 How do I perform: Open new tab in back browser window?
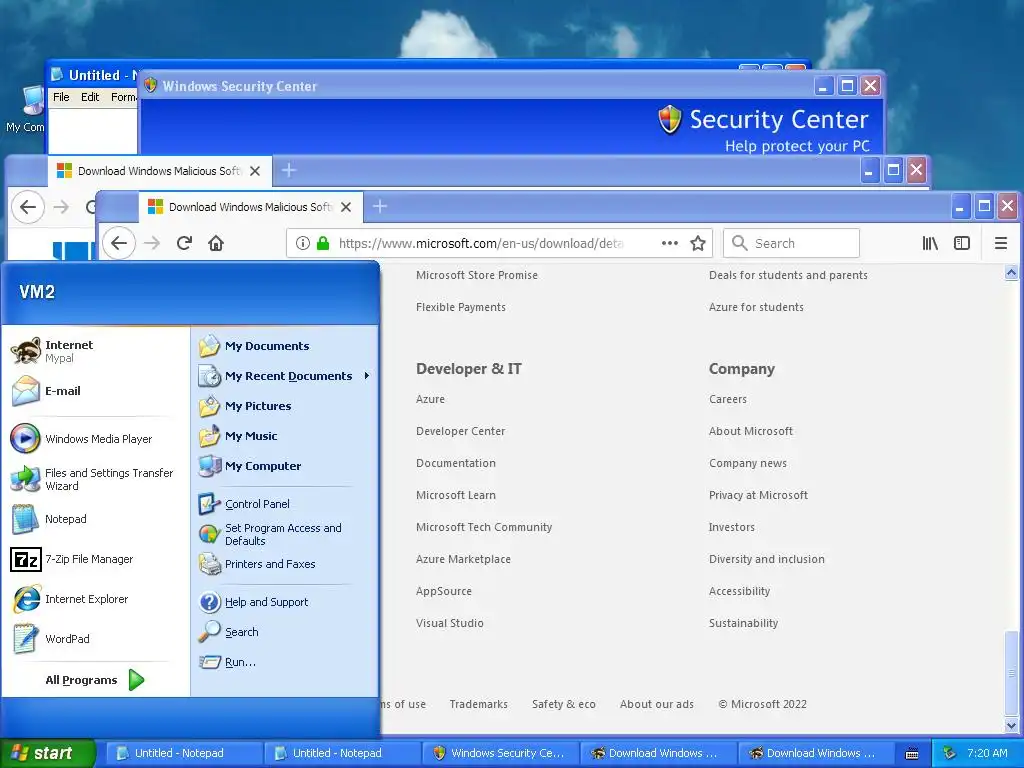pos(289,170)
